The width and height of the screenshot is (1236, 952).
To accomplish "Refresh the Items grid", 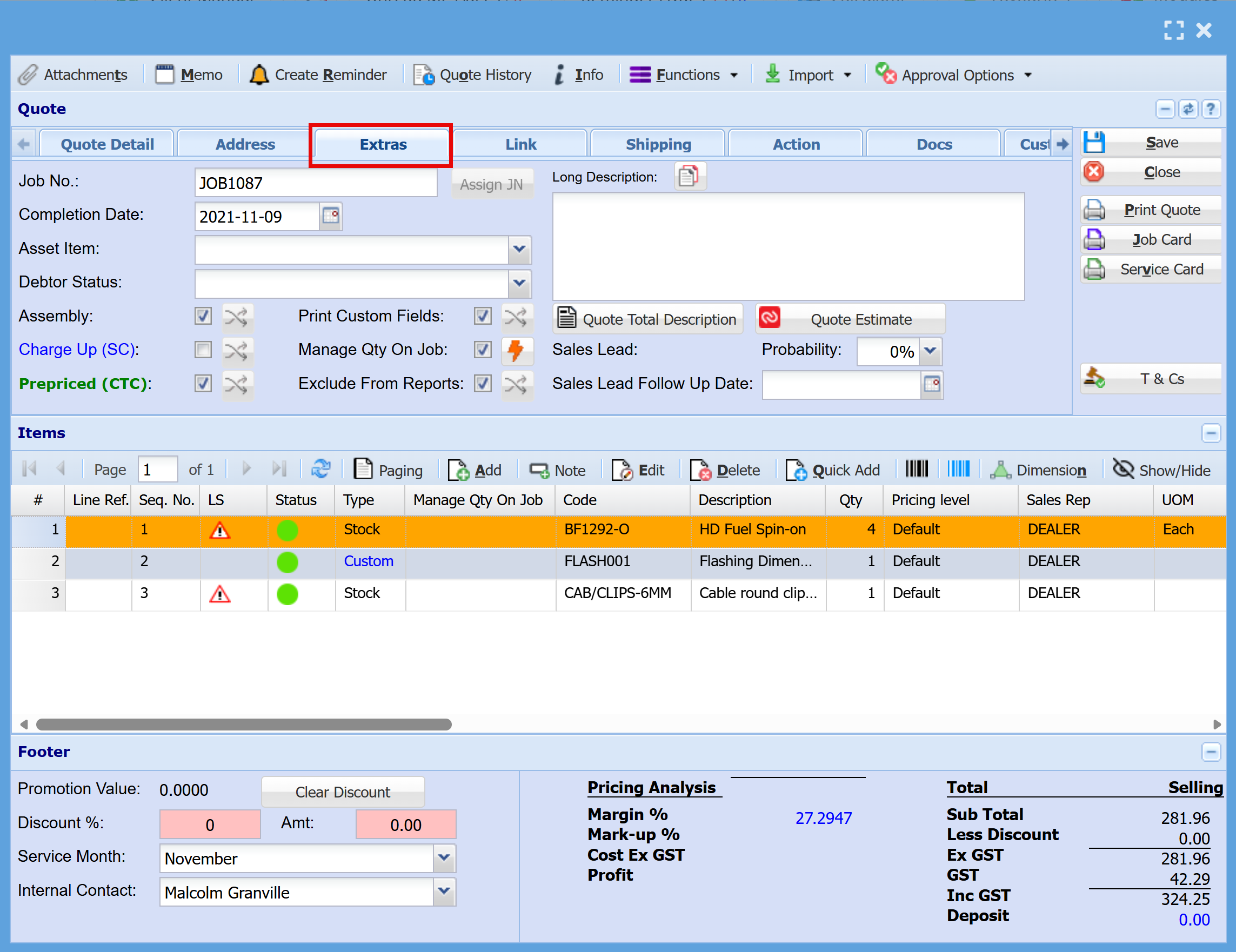I will 321,469.
